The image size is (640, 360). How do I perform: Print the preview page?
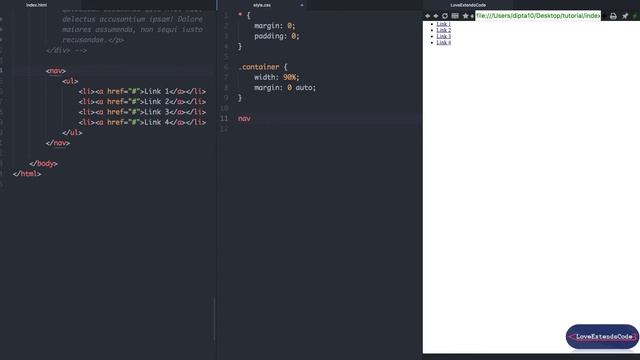coord(613,16)
